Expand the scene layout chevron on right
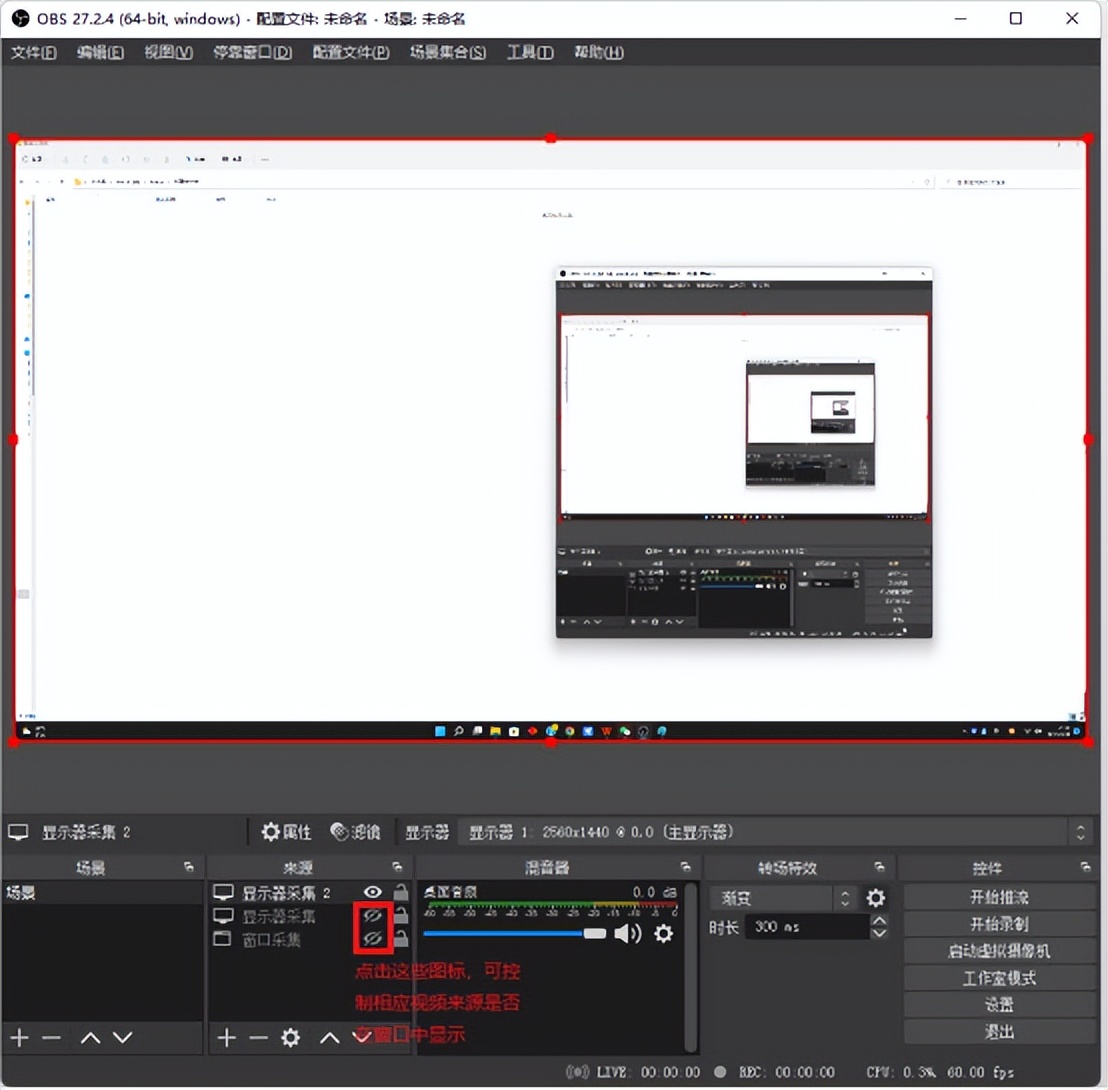 1082,831
